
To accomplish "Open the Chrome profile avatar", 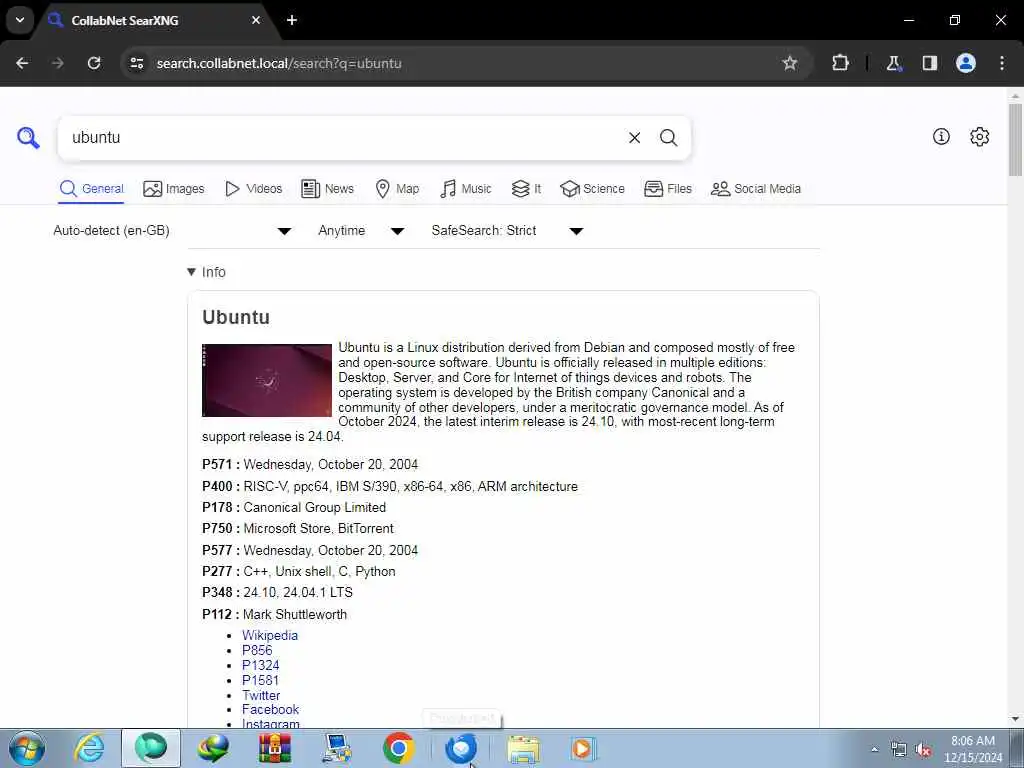I will 966,63.
